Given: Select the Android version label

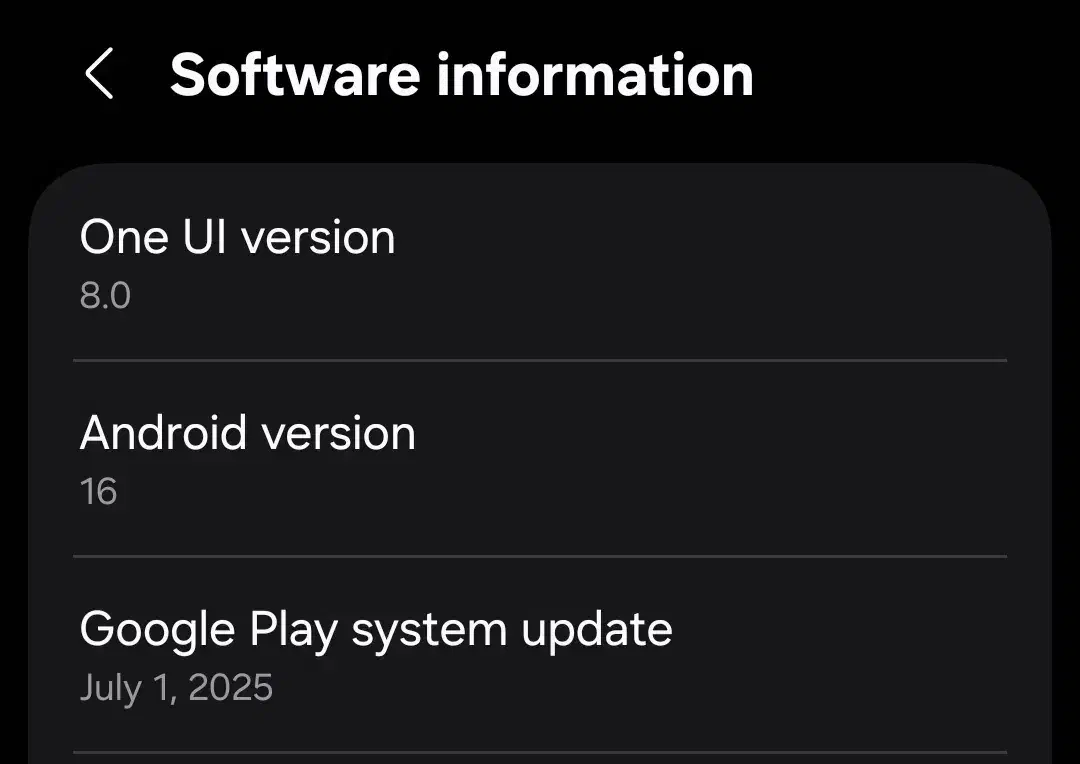Looking at the screenshot, I should coord(247,434).
